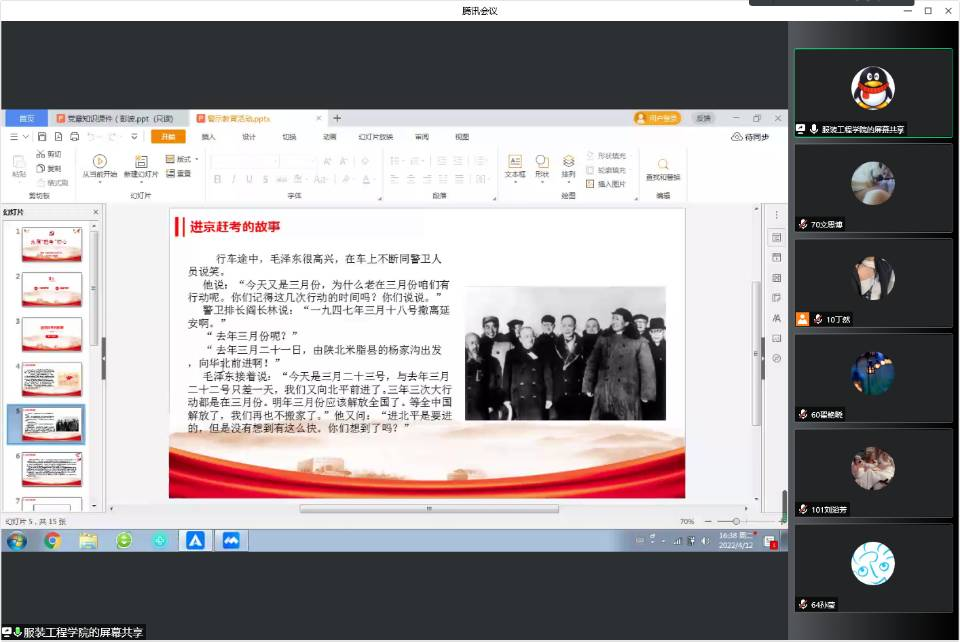Screen dimensions: 960x642
Task: Switch to the Insert ribbon tab
Action: pos(208,137)
